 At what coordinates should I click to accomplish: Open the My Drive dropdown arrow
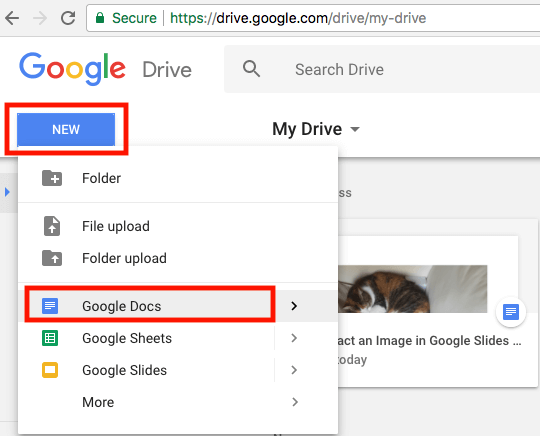355,129
